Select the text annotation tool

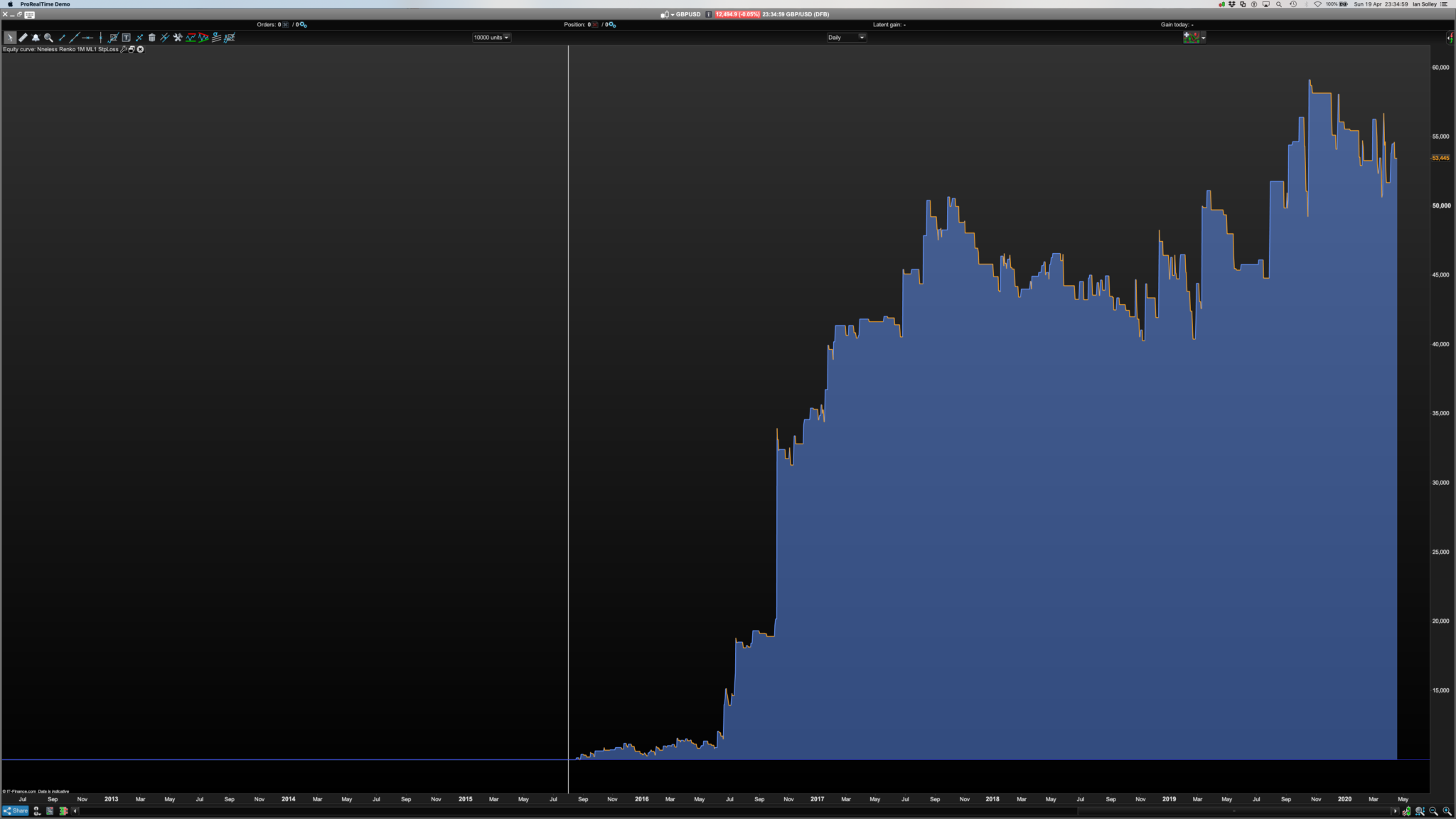coord(126,38)
